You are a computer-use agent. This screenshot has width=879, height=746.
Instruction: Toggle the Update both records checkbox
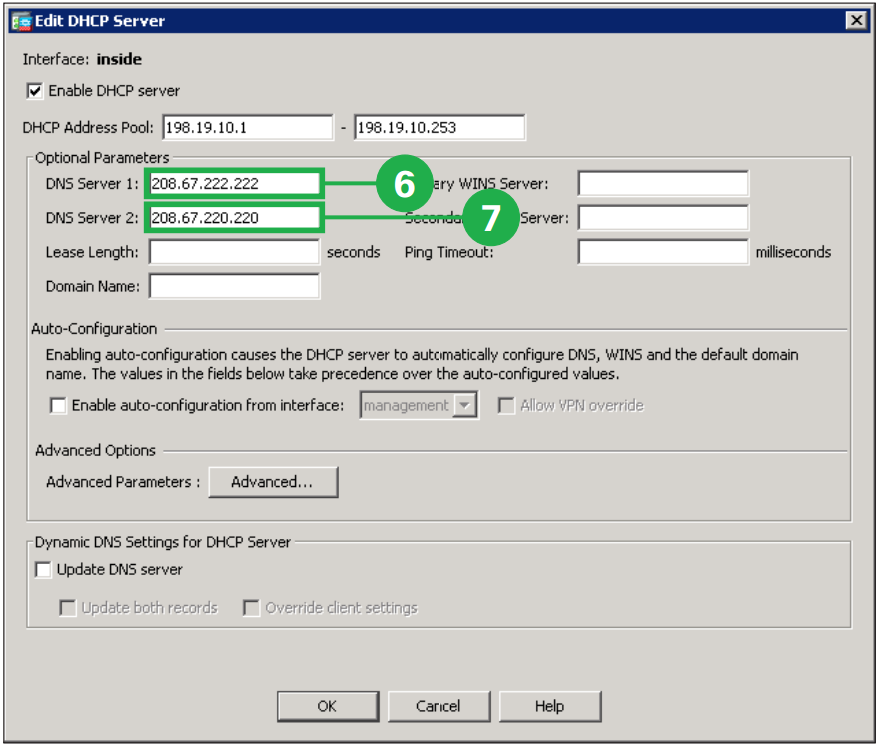(x=68, y=608)
